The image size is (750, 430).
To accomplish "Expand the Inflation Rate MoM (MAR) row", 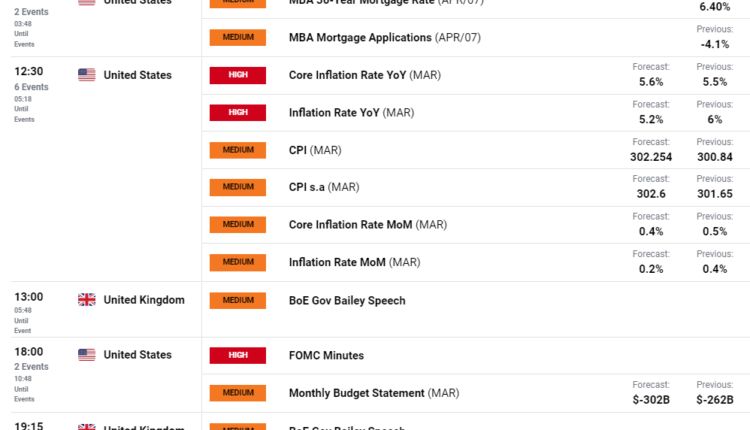I will [x=354, y=262].
